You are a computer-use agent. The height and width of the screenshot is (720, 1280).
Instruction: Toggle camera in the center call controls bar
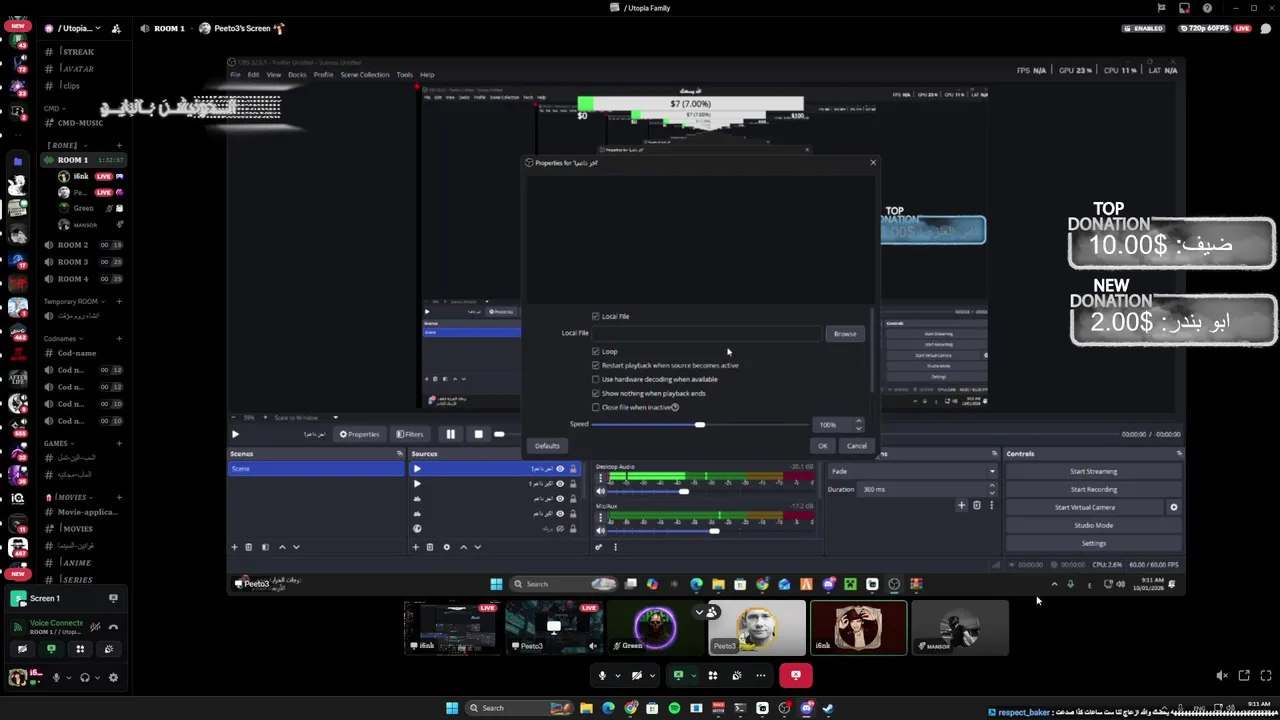[x=636, y=675]
